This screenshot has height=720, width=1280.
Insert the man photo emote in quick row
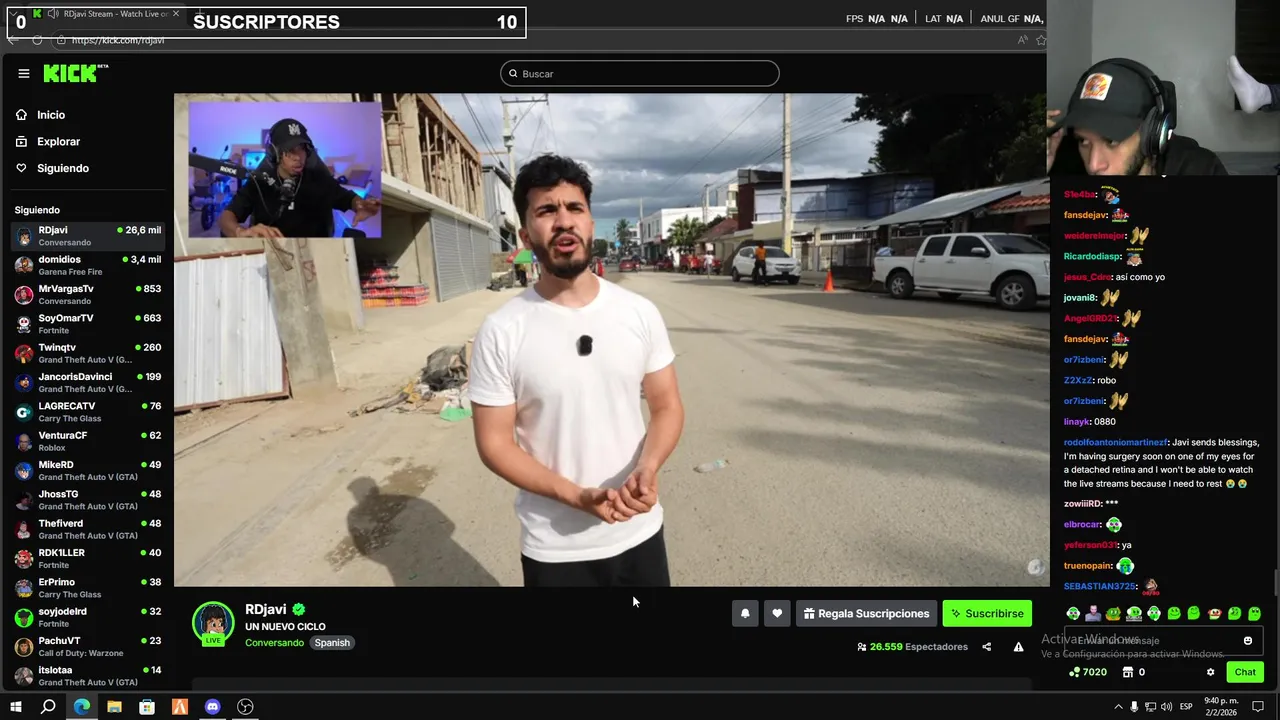(x=1093, y=613)
